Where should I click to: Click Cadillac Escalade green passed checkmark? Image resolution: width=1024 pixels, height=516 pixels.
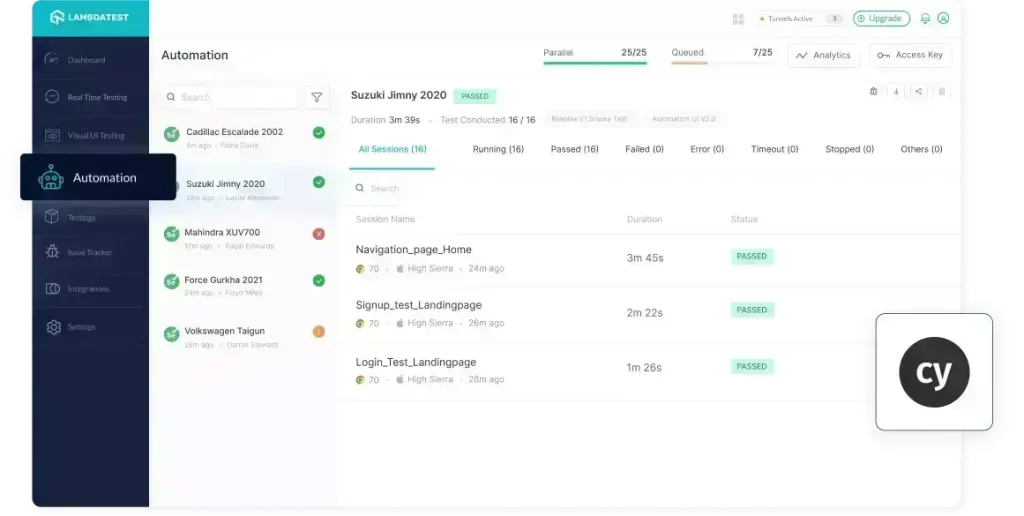click(x=319, y=133)
